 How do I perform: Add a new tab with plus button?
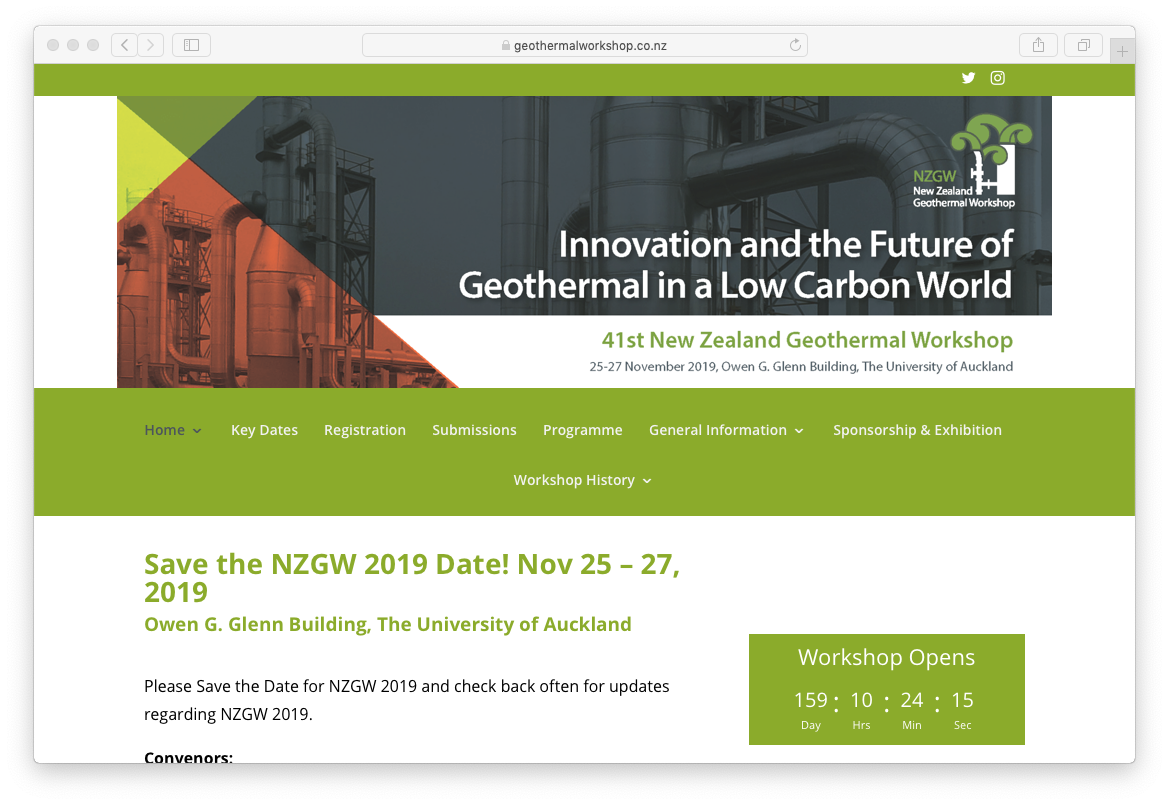(1122, 51)
